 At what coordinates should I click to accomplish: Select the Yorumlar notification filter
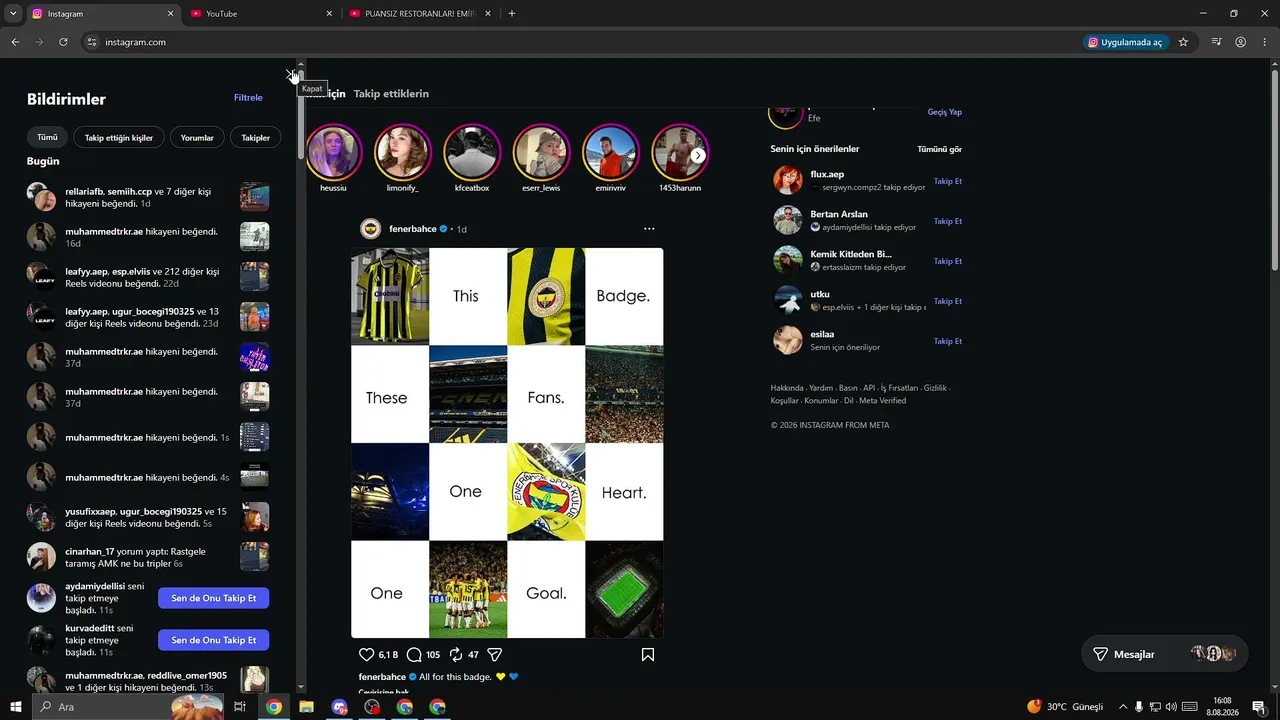pos(197,137)
